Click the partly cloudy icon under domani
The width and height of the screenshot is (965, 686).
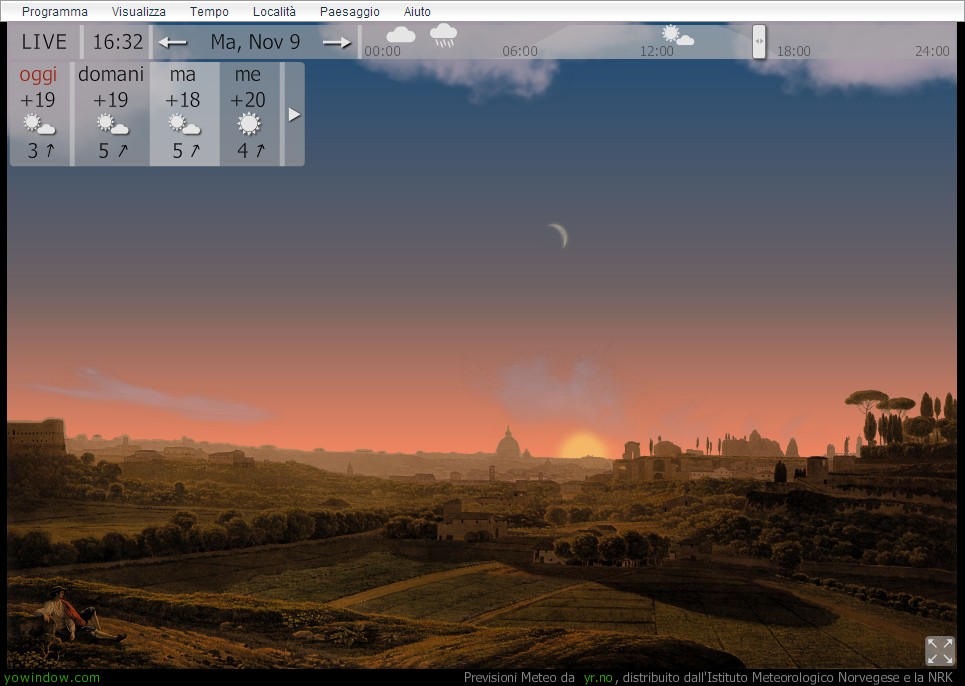pyautogui.click(x=112, y=124)
